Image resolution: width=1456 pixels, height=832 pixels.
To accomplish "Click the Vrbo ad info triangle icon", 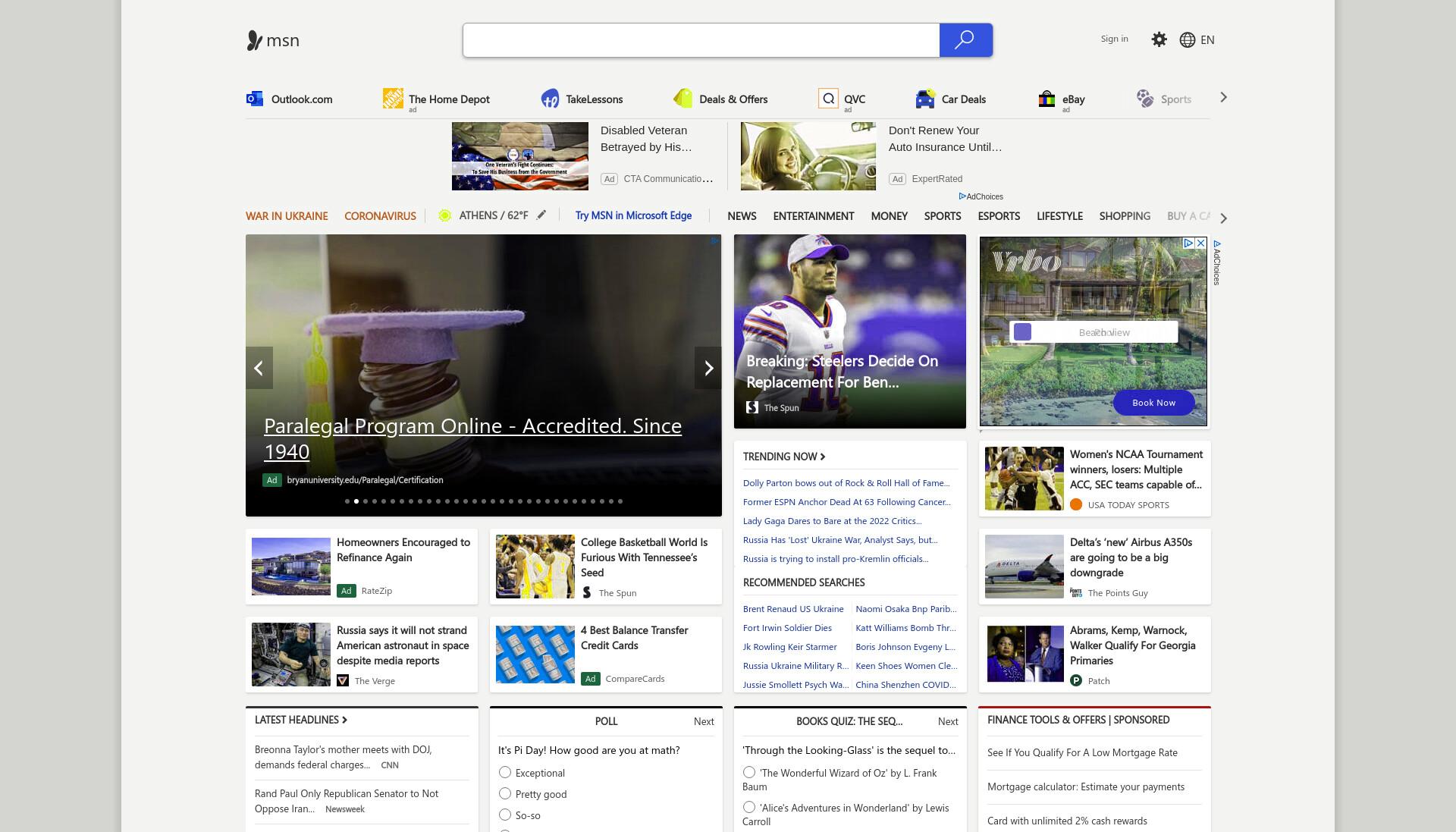I will tap(1189, 243).
